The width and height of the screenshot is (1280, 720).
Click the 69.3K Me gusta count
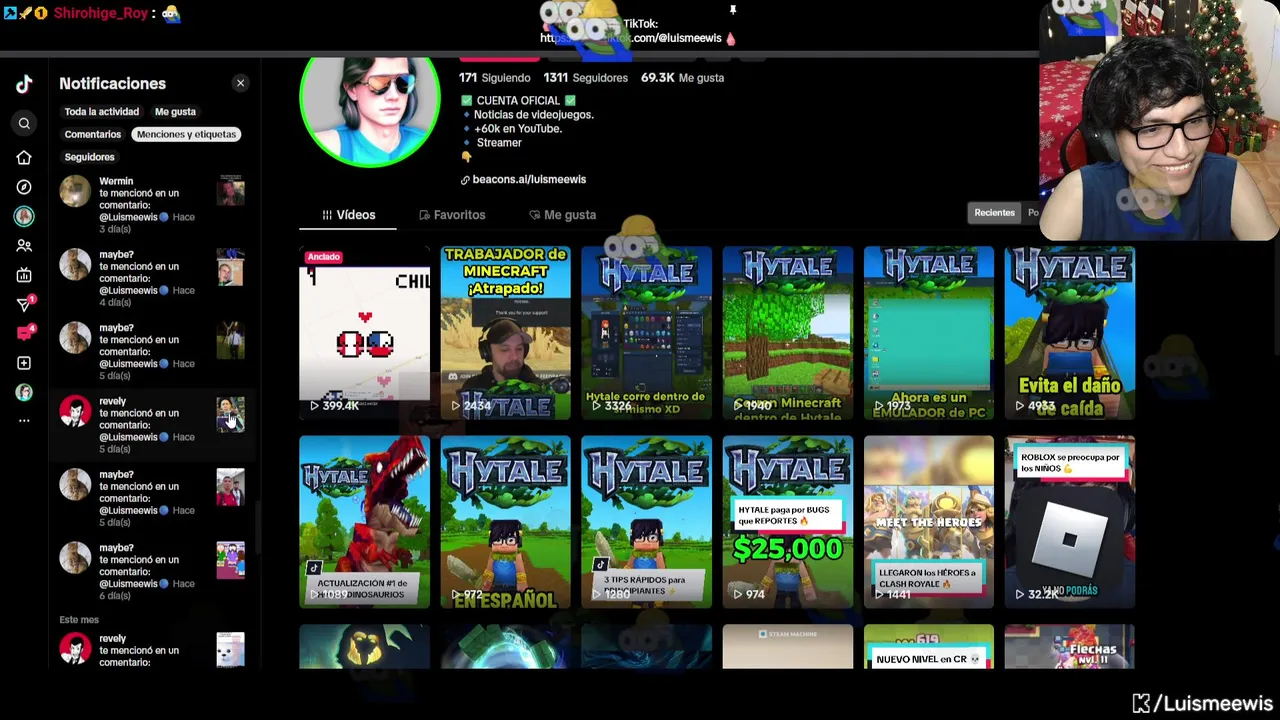click(x=682, y=78)
